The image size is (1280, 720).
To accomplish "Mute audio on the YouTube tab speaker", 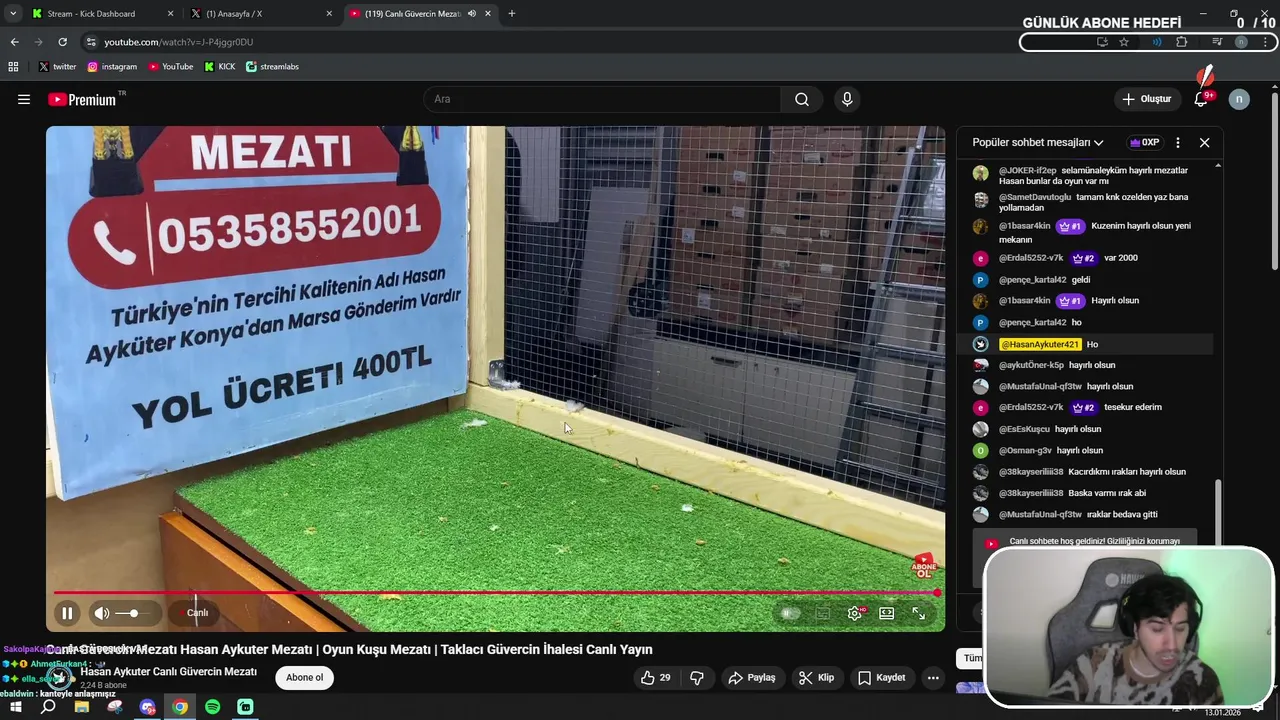I will point(471,14).
